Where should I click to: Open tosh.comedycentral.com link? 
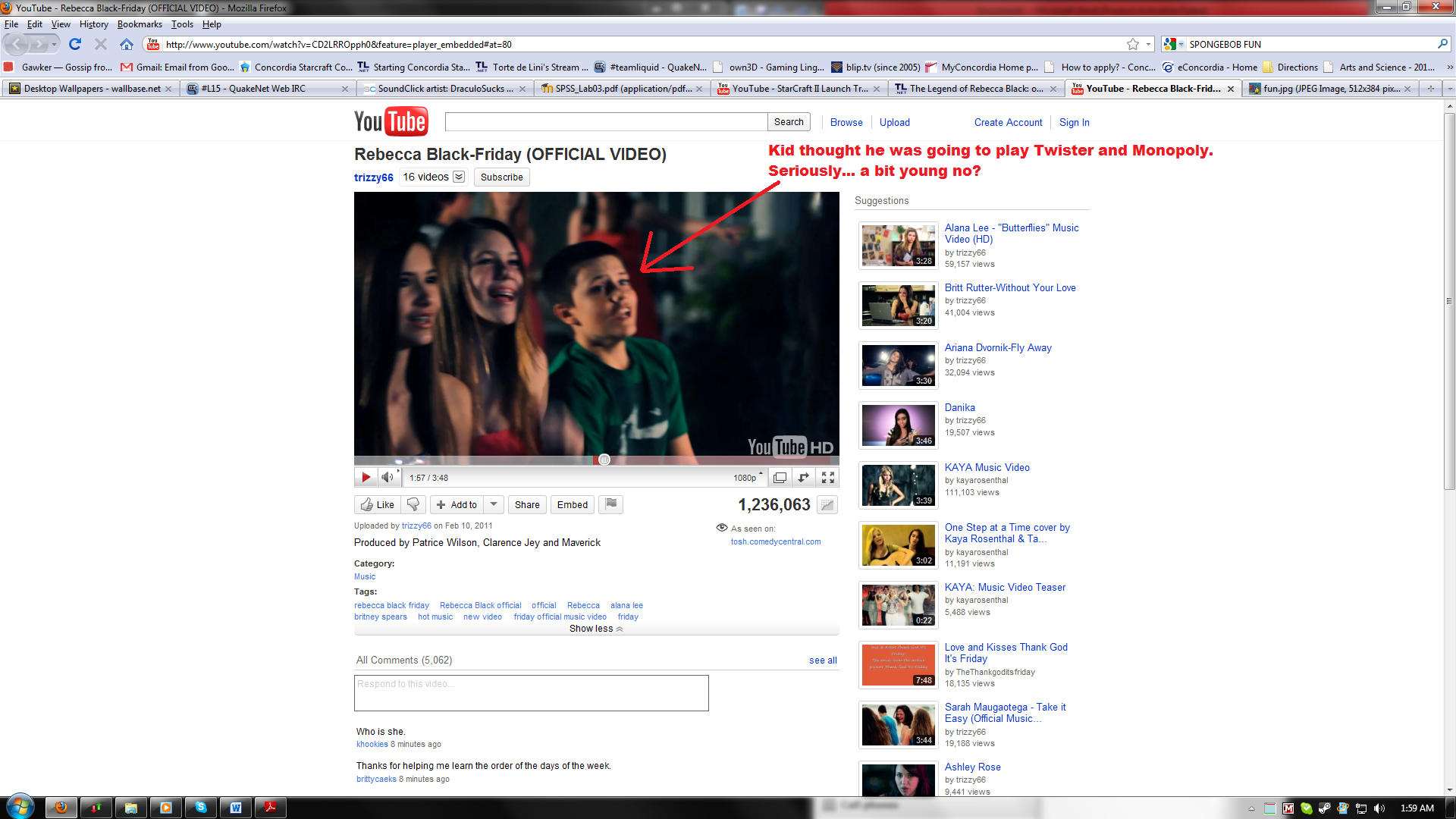[776, 541]
